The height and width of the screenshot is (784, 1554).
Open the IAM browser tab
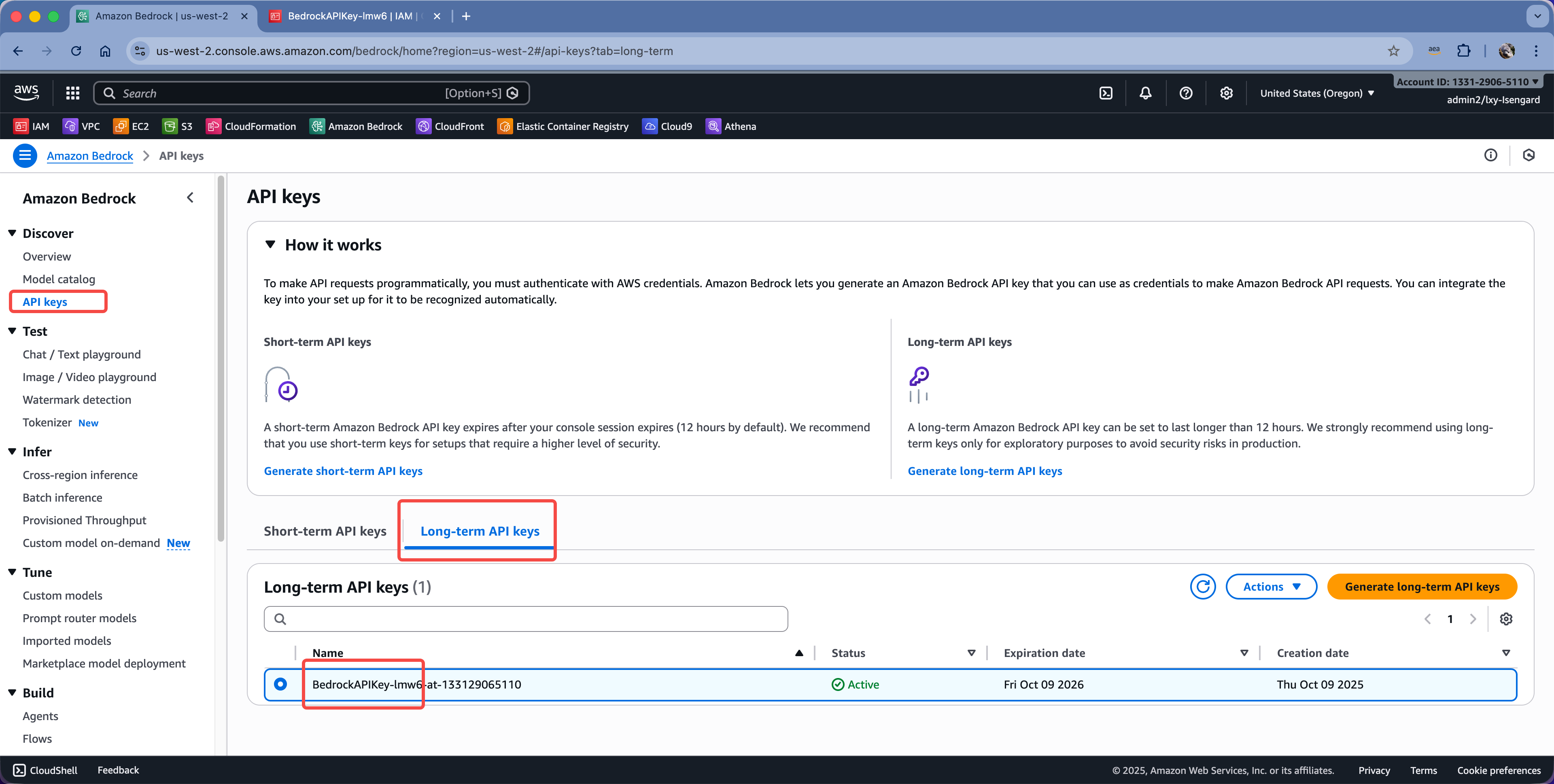pyautogui.click(x=350, y=16)
